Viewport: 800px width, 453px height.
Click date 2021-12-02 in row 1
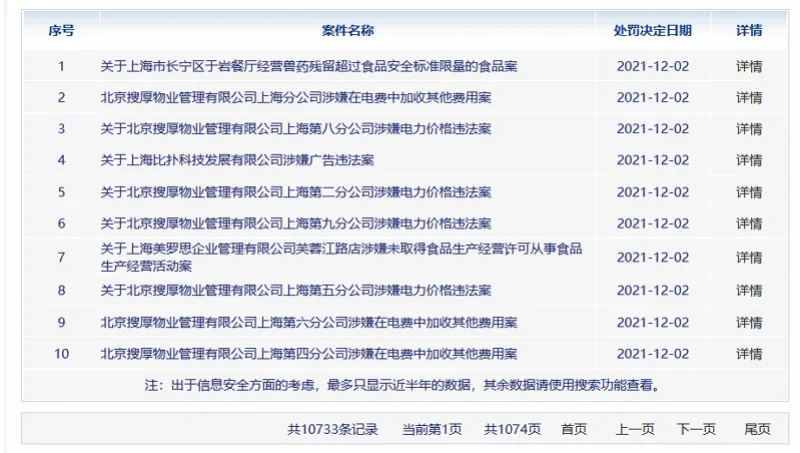pos(653,66)
